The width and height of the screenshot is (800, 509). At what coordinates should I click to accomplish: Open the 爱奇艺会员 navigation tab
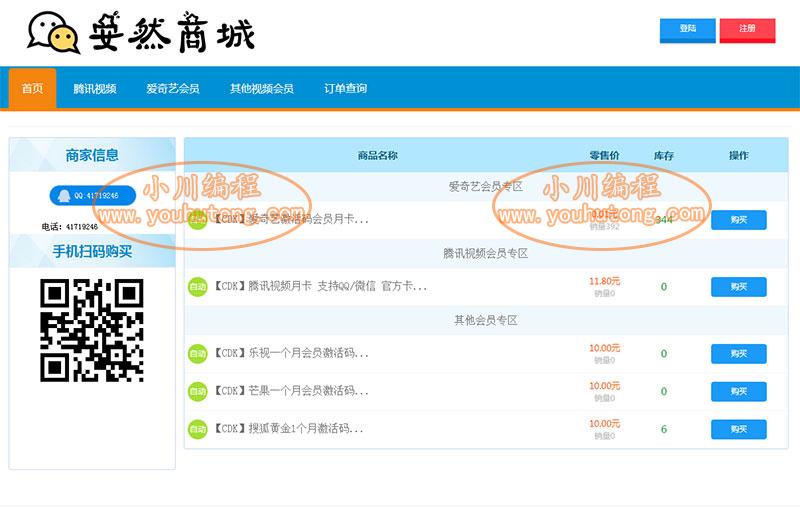click(172, 89)
